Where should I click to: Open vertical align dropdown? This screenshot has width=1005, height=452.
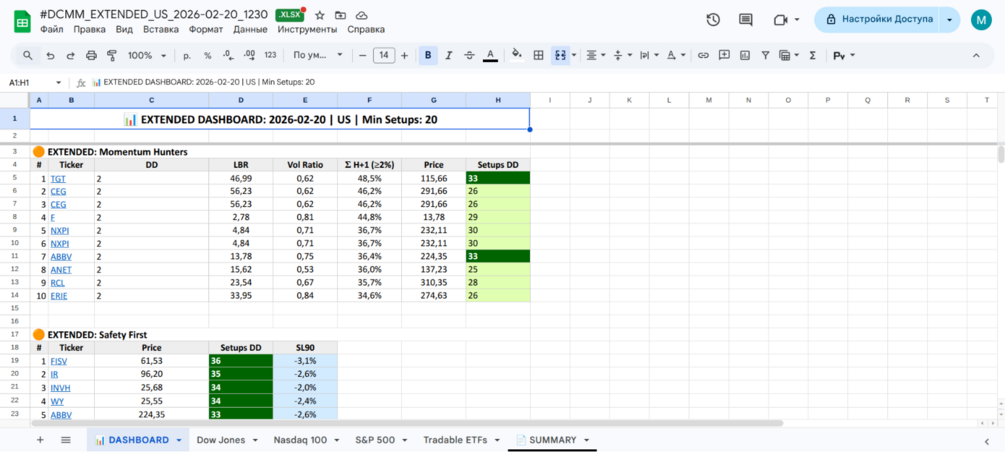pos(622,56)
